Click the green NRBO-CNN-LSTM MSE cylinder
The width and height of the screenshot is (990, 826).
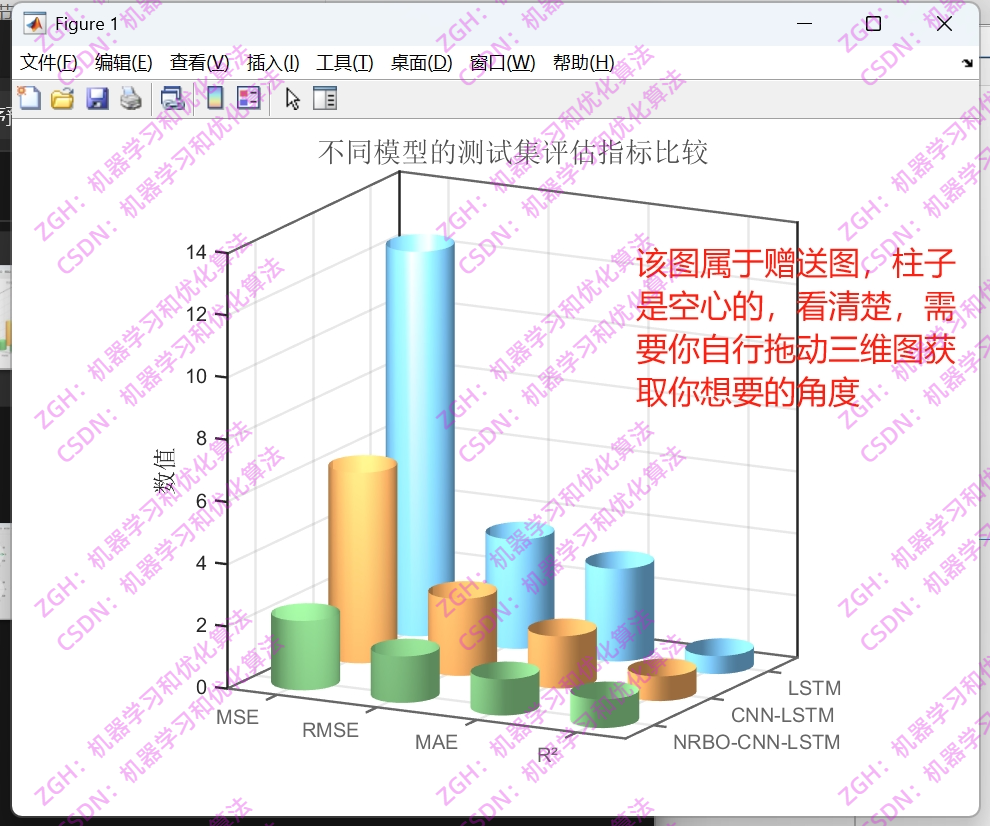click(305, 647)
